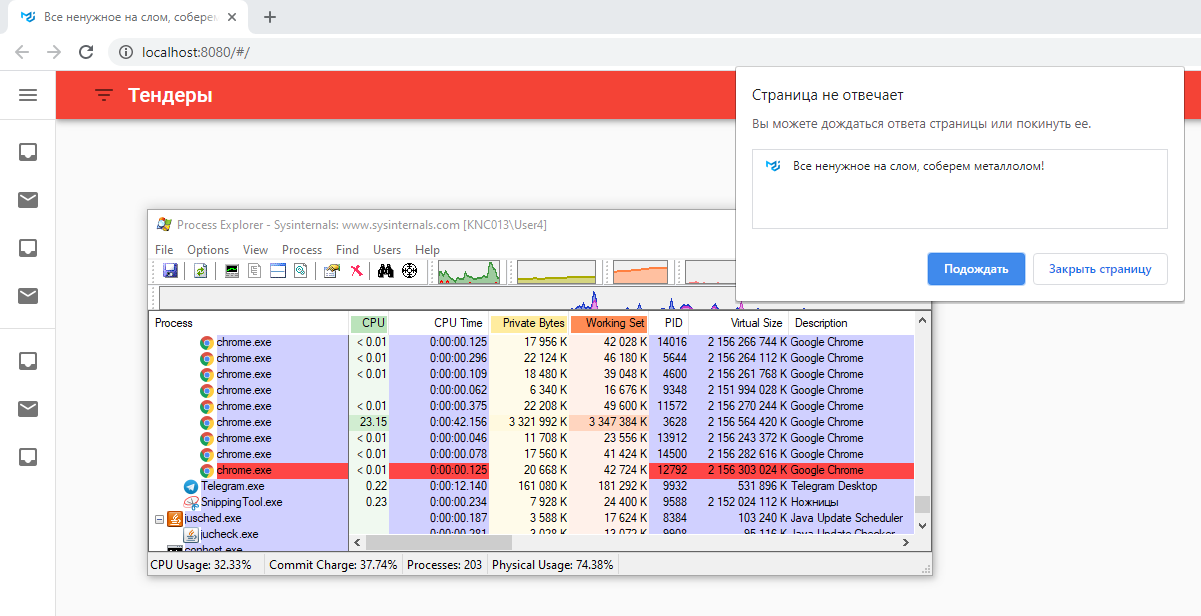Sort by the Description column header
The height and width of the screenshot is (616, 1201).
click(851, 323)
